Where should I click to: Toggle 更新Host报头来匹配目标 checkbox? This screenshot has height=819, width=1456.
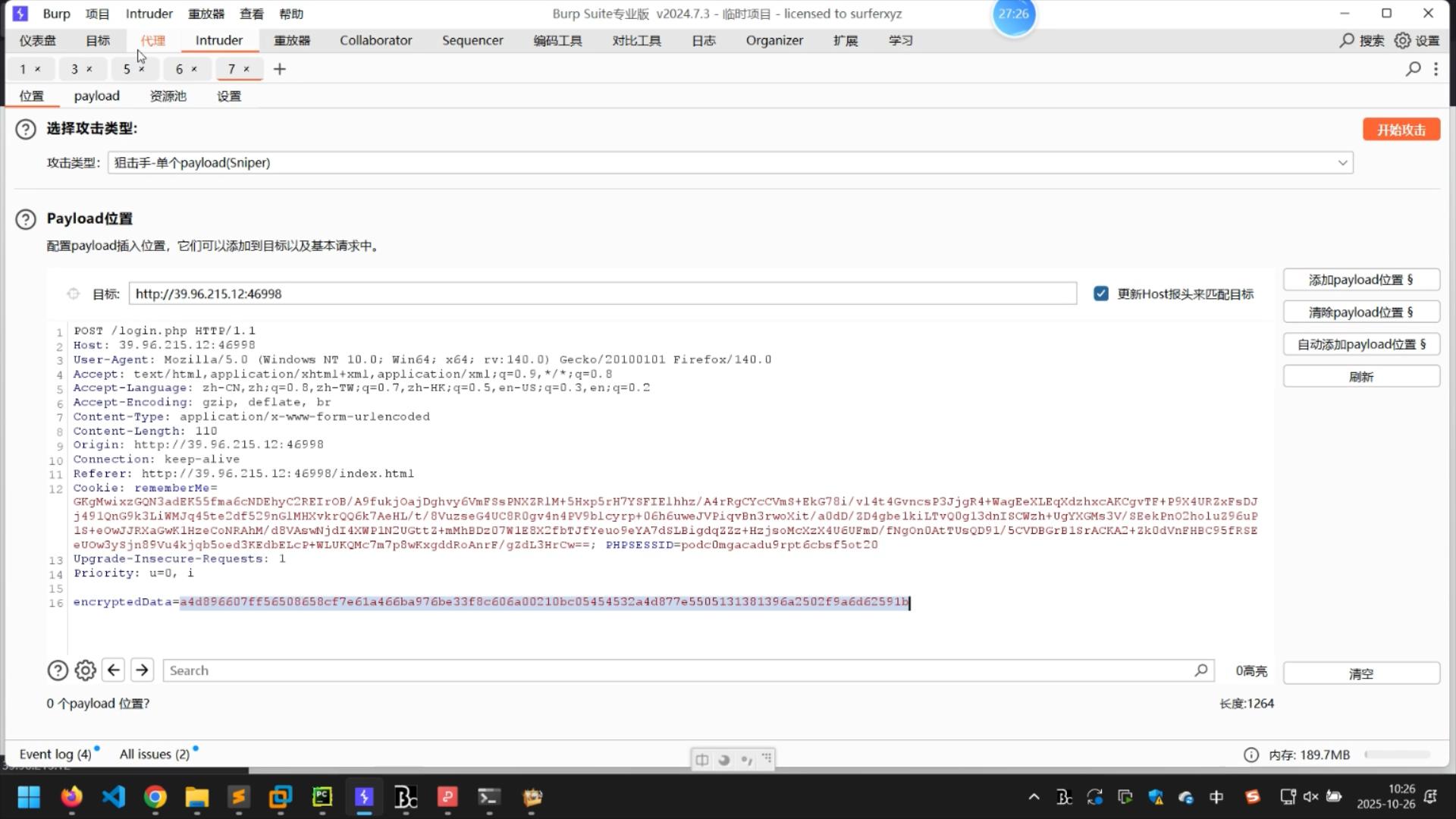(x=1101, y=293)
